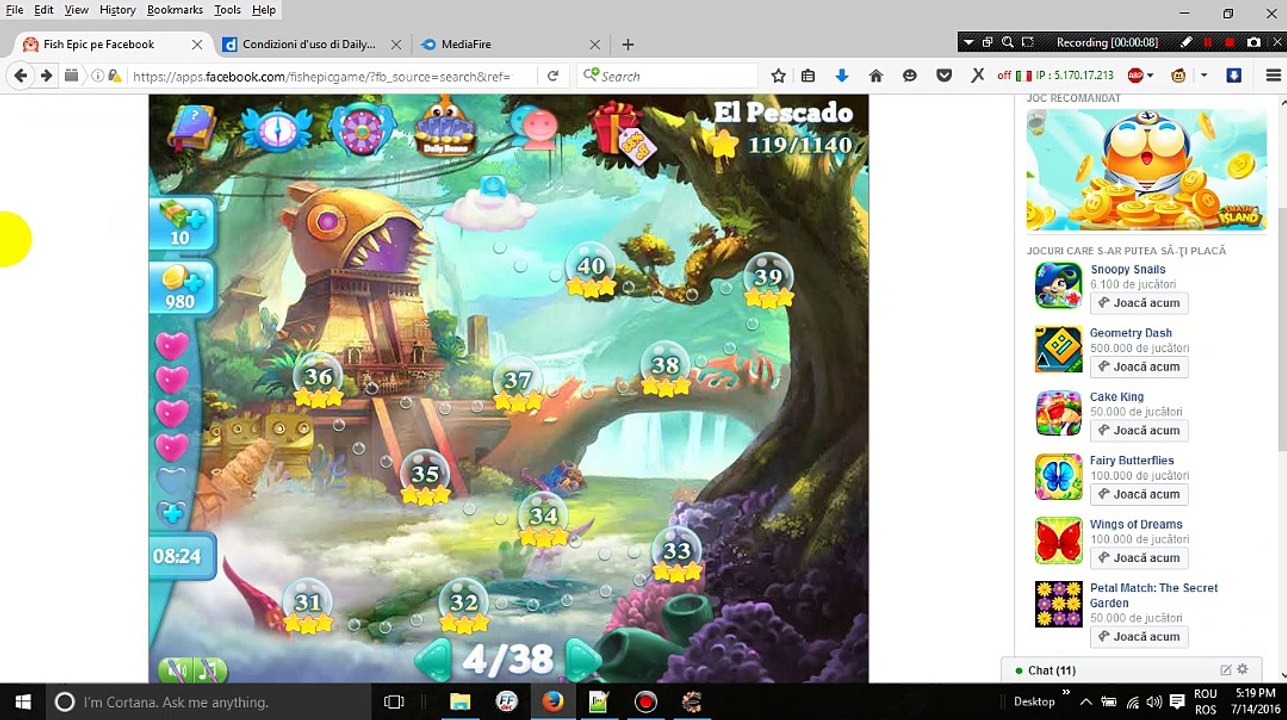Bookmark this page with star icon

point(779,76)
